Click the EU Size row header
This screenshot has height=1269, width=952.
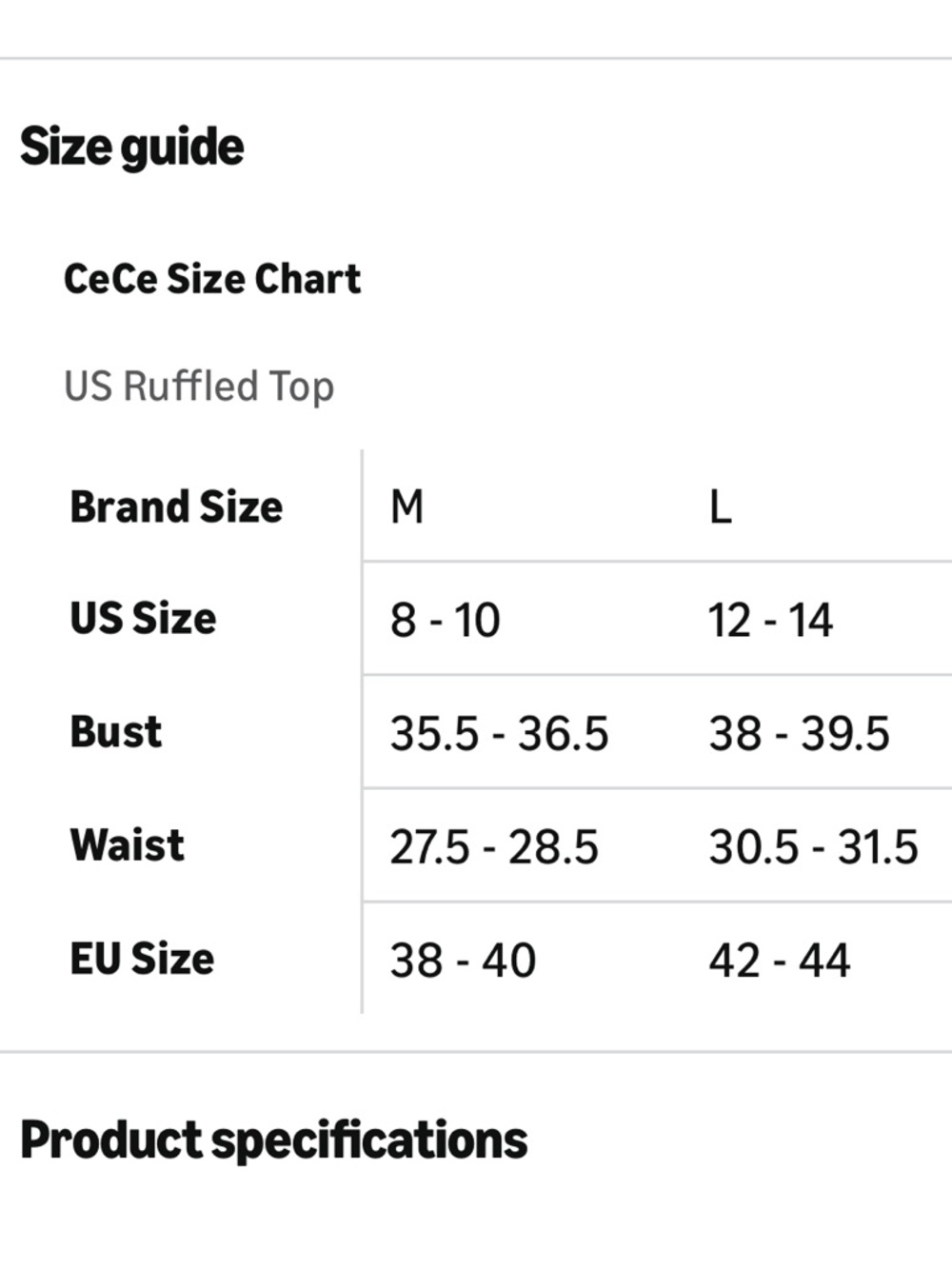(x=142, y=959)
